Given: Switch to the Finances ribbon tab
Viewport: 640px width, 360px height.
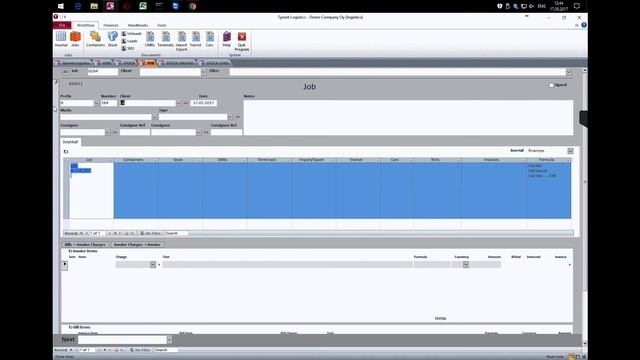Looking at the screenshot, I should (111, 25).
